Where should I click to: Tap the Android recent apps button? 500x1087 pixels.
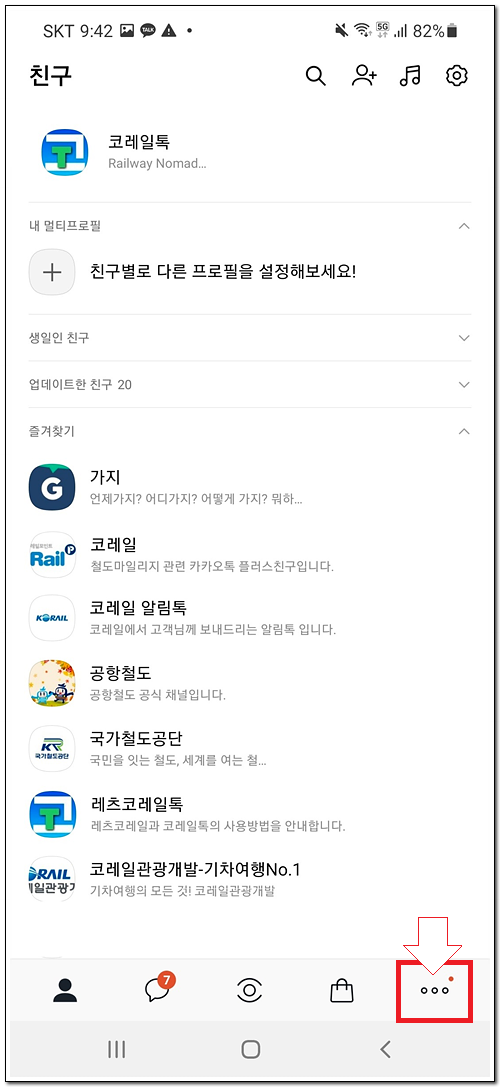point(116,1049)
